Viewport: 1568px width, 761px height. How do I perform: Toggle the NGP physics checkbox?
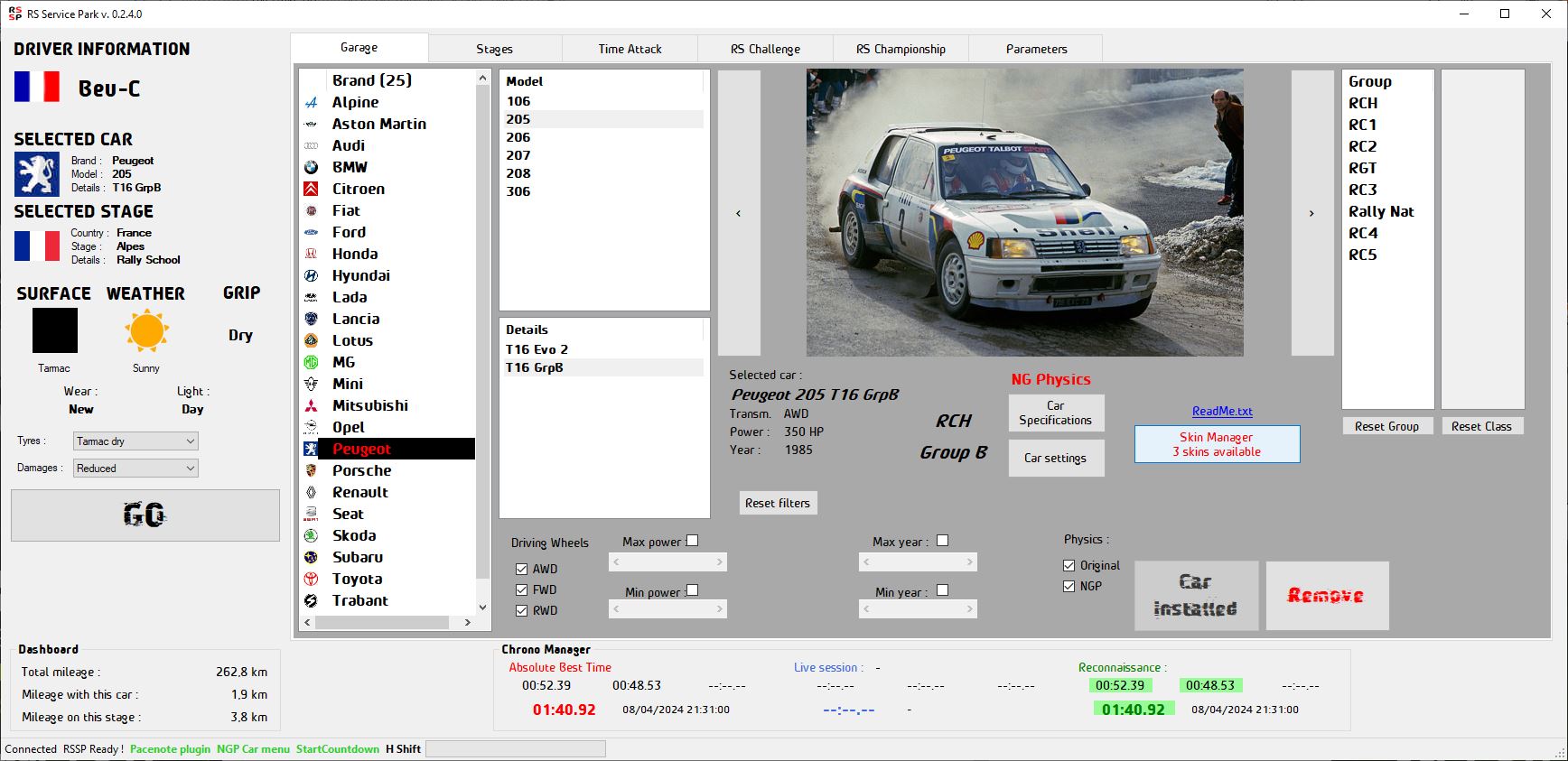coord(1069,586)
